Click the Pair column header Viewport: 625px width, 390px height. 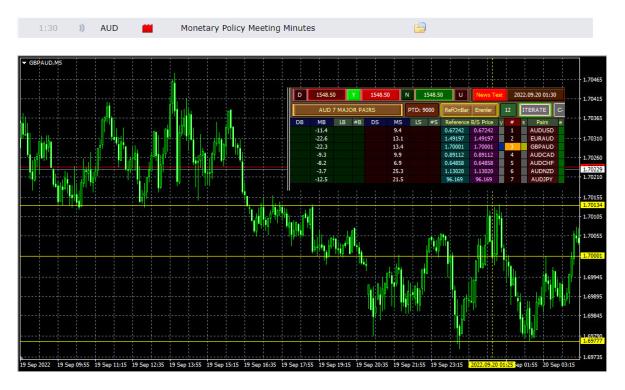pyautogui.click(x=542, y=122)
